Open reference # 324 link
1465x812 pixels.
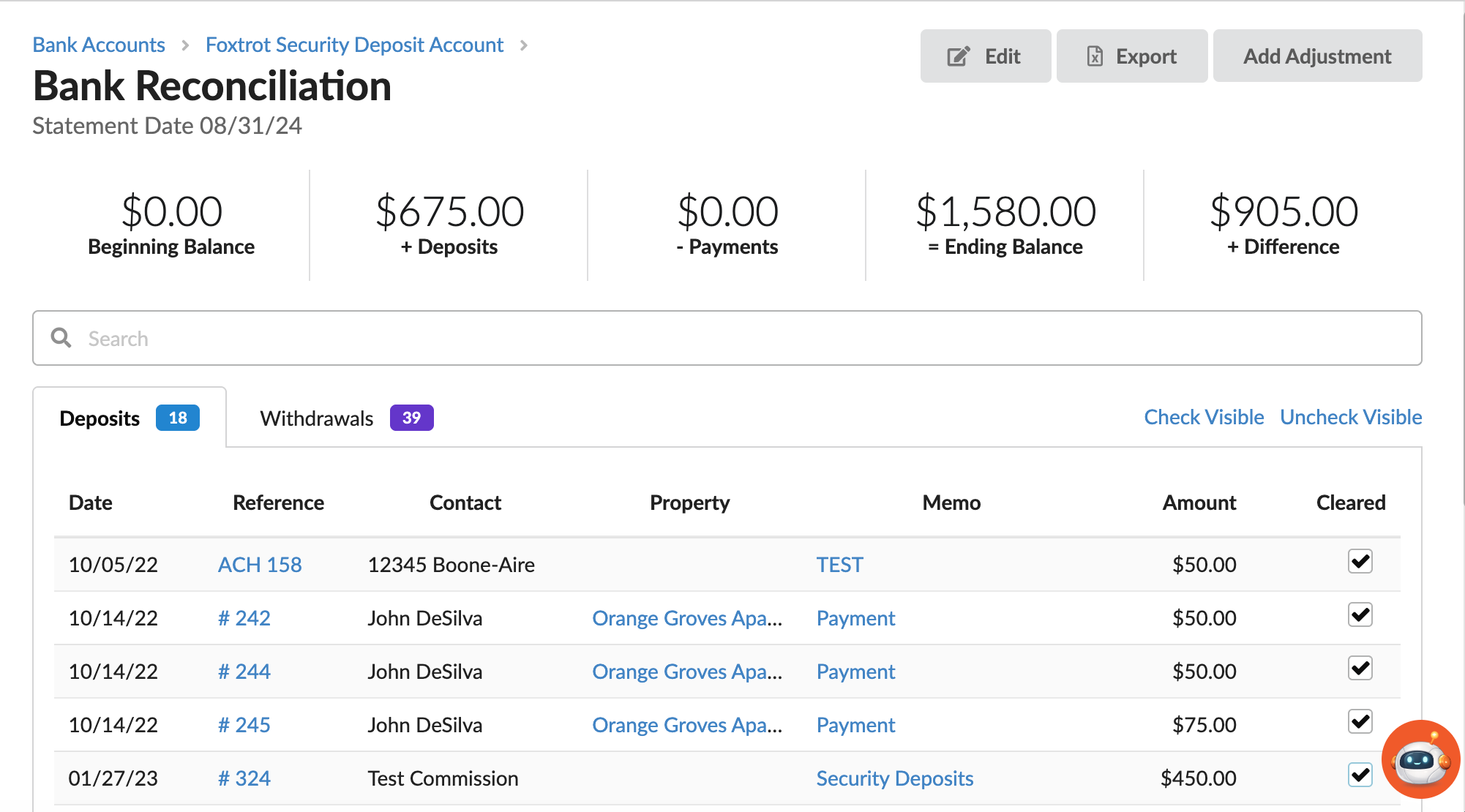244,778
